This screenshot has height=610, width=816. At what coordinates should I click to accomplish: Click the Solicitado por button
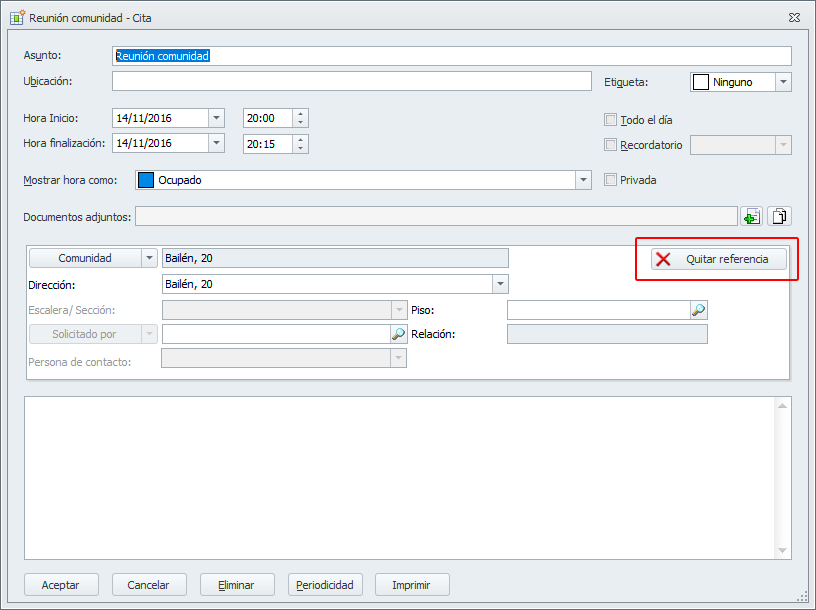(x=85, y=334)
